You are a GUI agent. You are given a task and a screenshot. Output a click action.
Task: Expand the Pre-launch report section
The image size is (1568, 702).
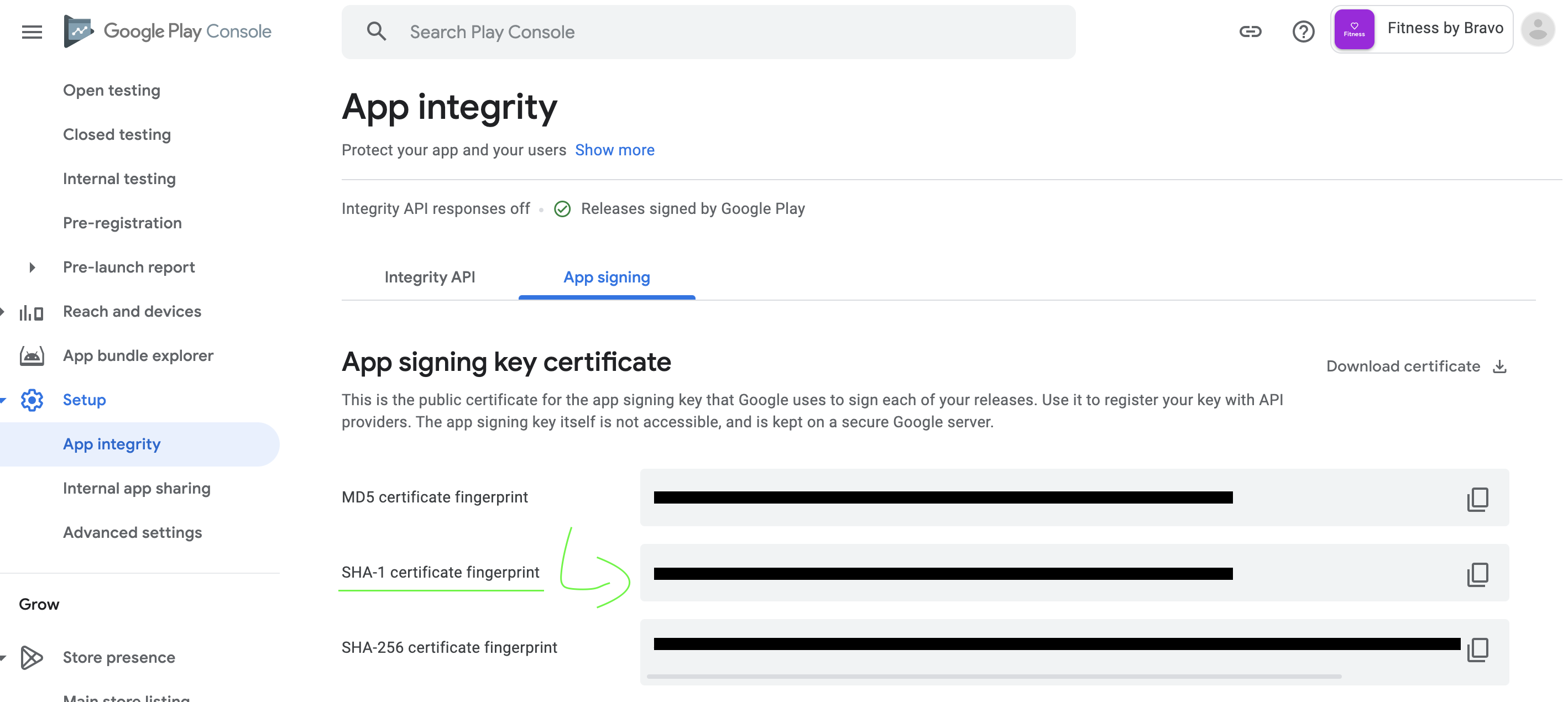click(x=32, y=267)
